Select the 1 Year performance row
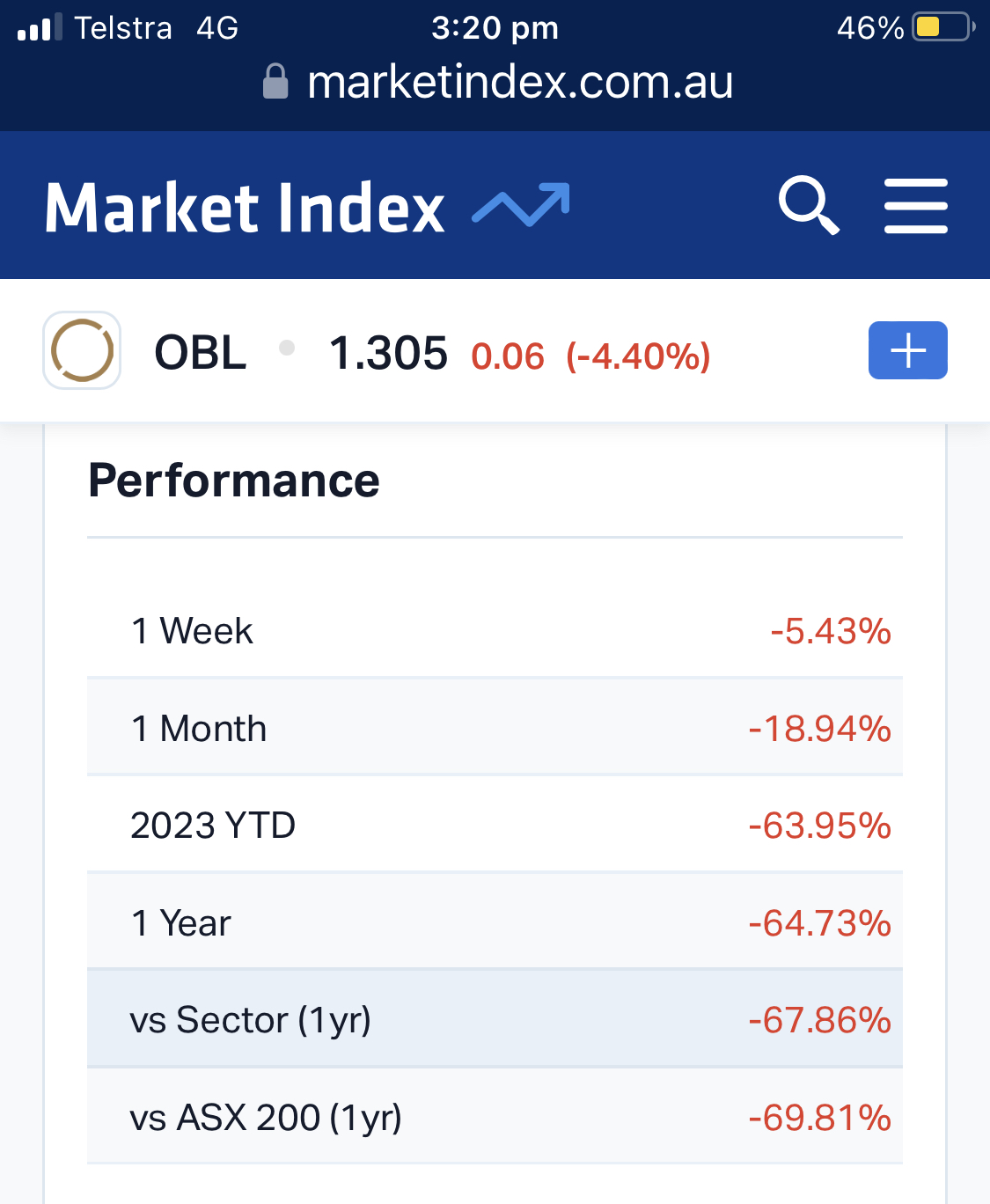The width and height of the screenshot is (990, 1204). pyautogui.click(x=495, y=923)
